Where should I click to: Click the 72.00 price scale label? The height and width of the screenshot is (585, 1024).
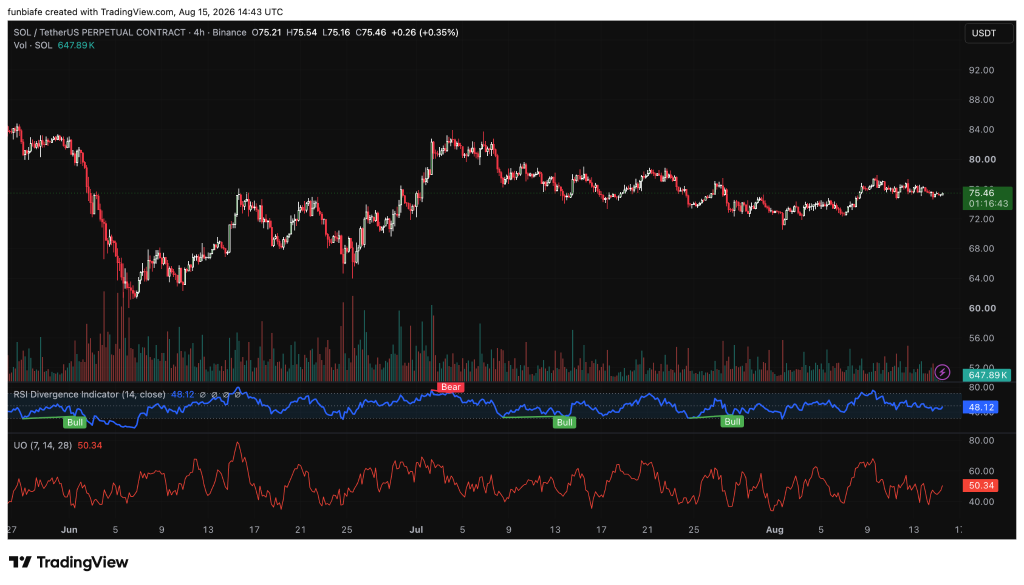[982, 219]
